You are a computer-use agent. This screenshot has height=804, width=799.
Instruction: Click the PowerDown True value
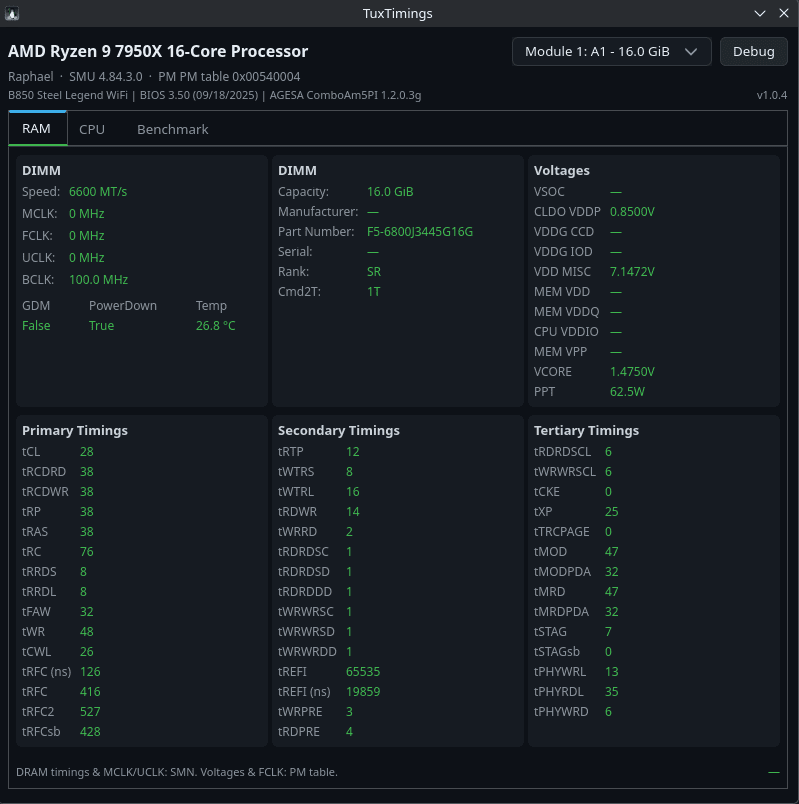(101, 325)
